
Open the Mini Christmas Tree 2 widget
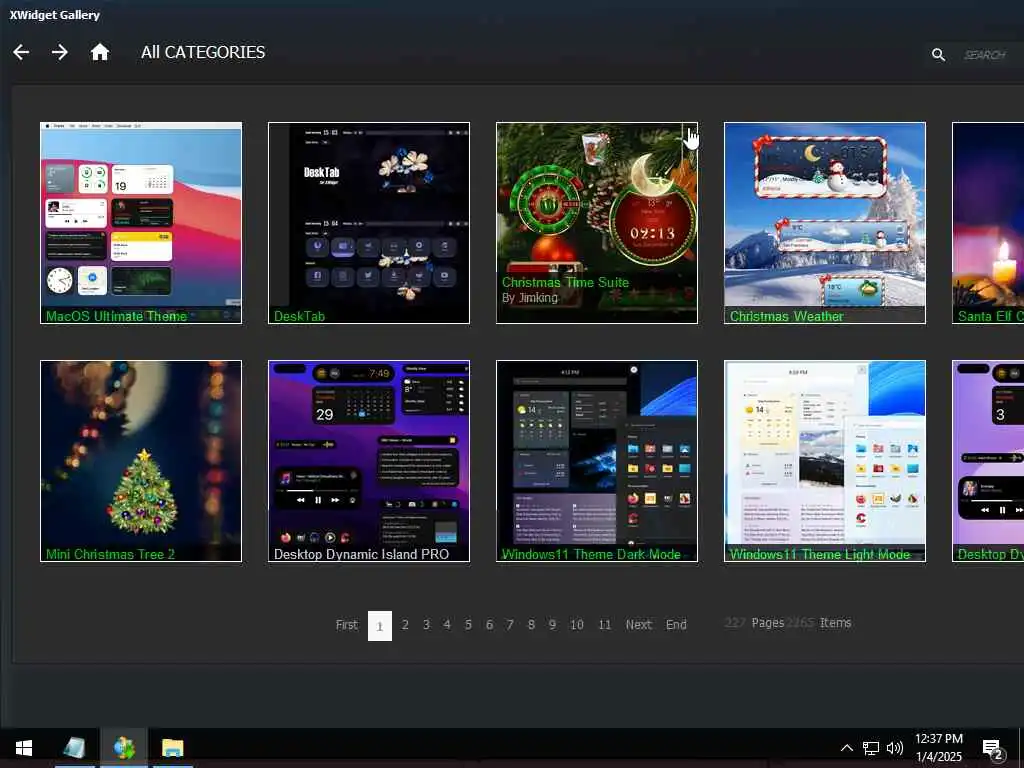coord(141,461)
